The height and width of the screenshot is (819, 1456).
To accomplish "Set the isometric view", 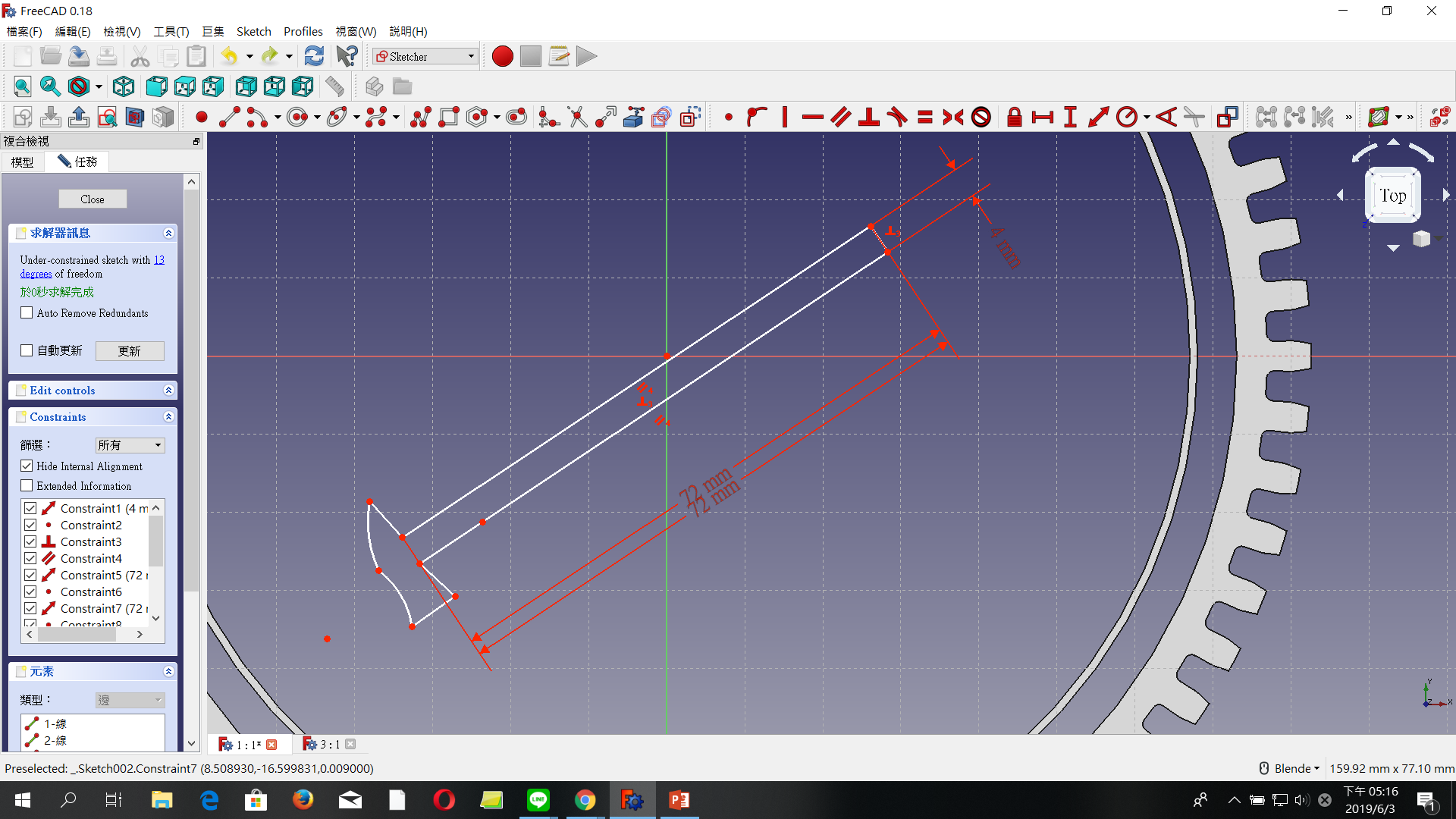I will (124, 86).
